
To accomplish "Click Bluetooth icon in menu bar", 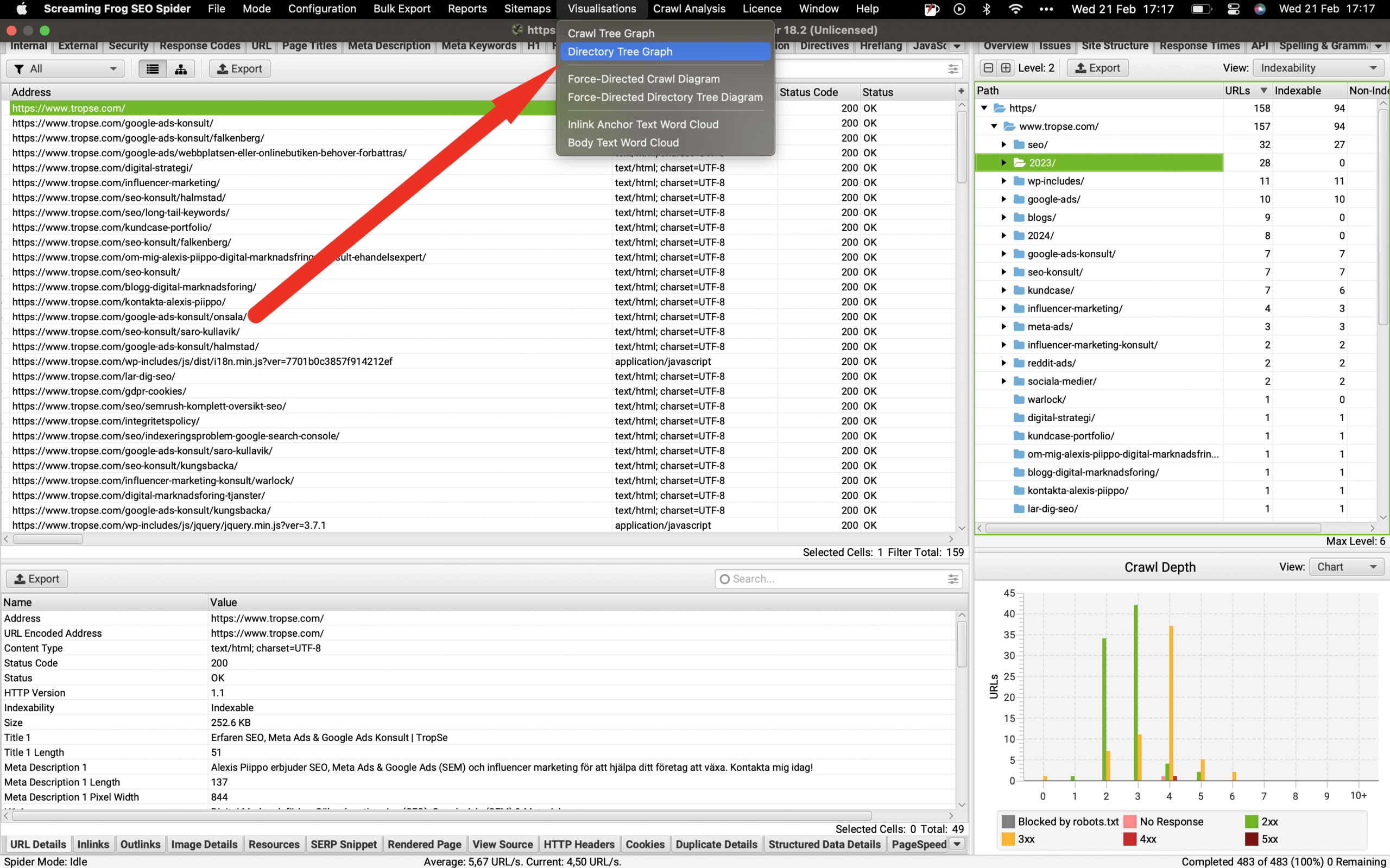I will (x=987, y=9).
